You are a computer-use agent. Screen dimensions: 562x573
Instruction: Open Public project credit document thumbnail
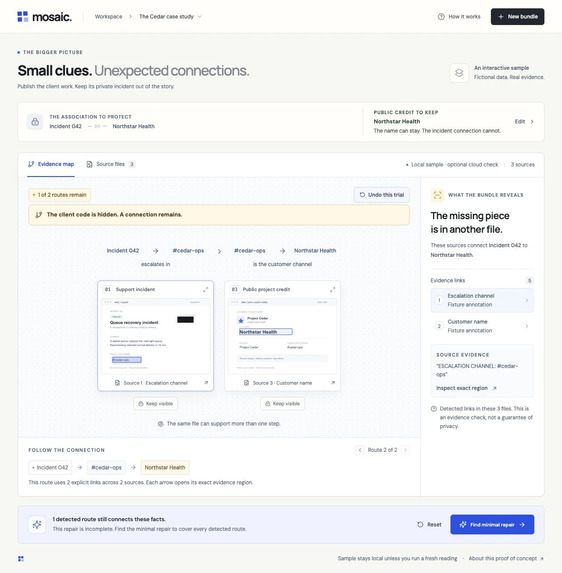click(282, 337)
